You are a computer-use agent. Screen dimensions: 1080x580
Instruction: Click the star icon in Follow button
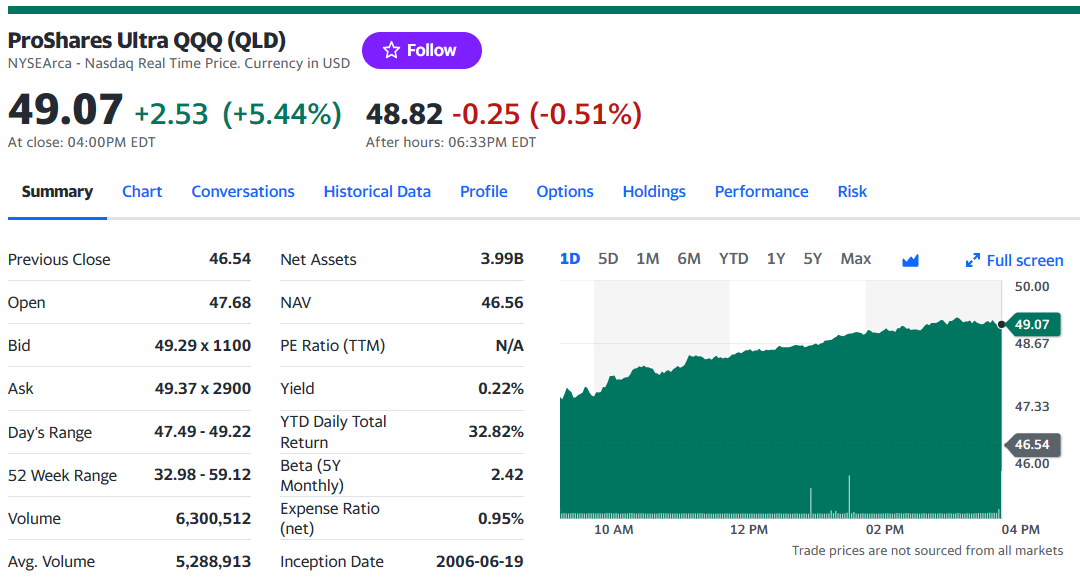[391, 50]
